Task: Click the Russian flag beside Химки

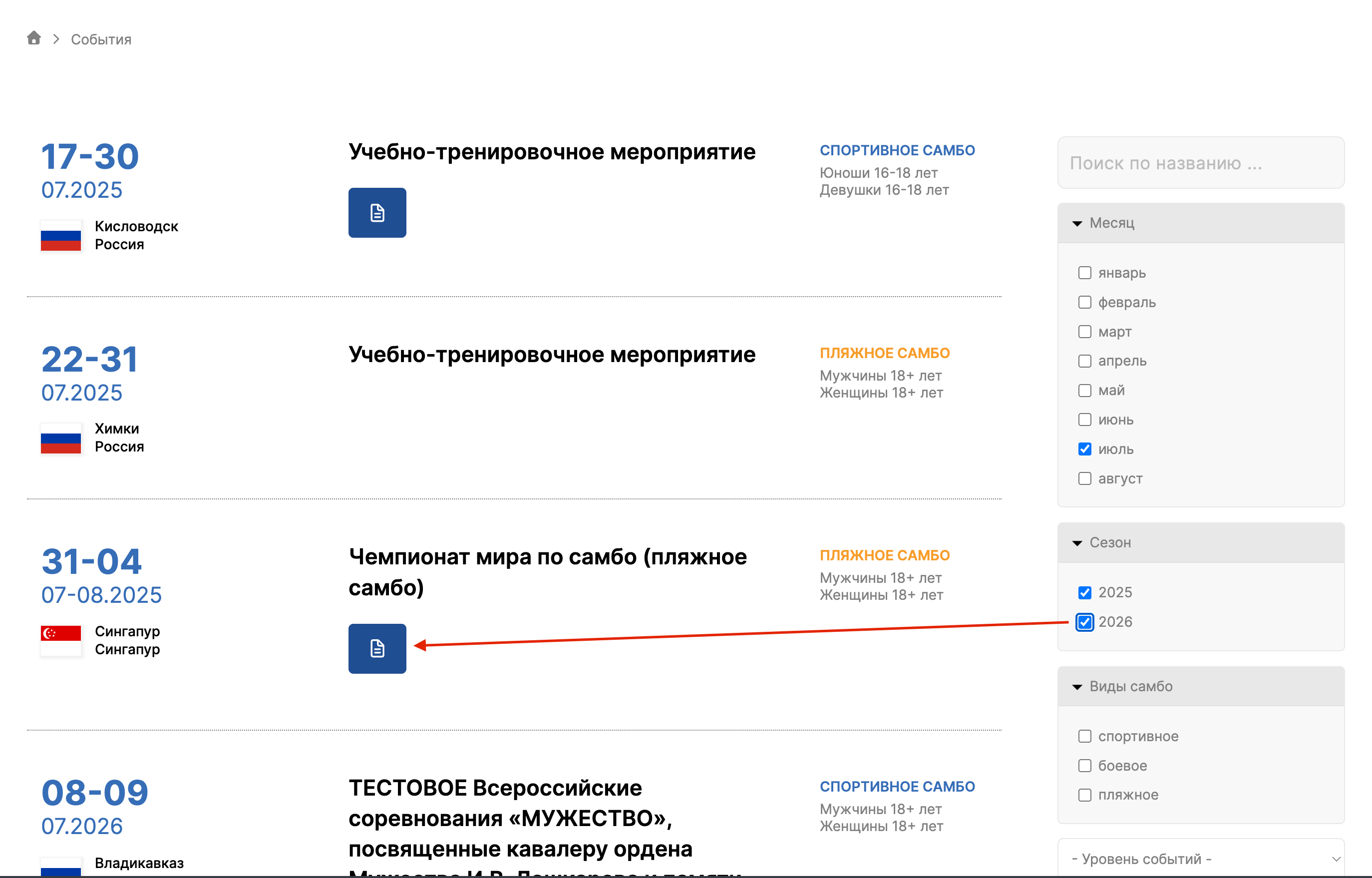Action: (x=61, y=438)
